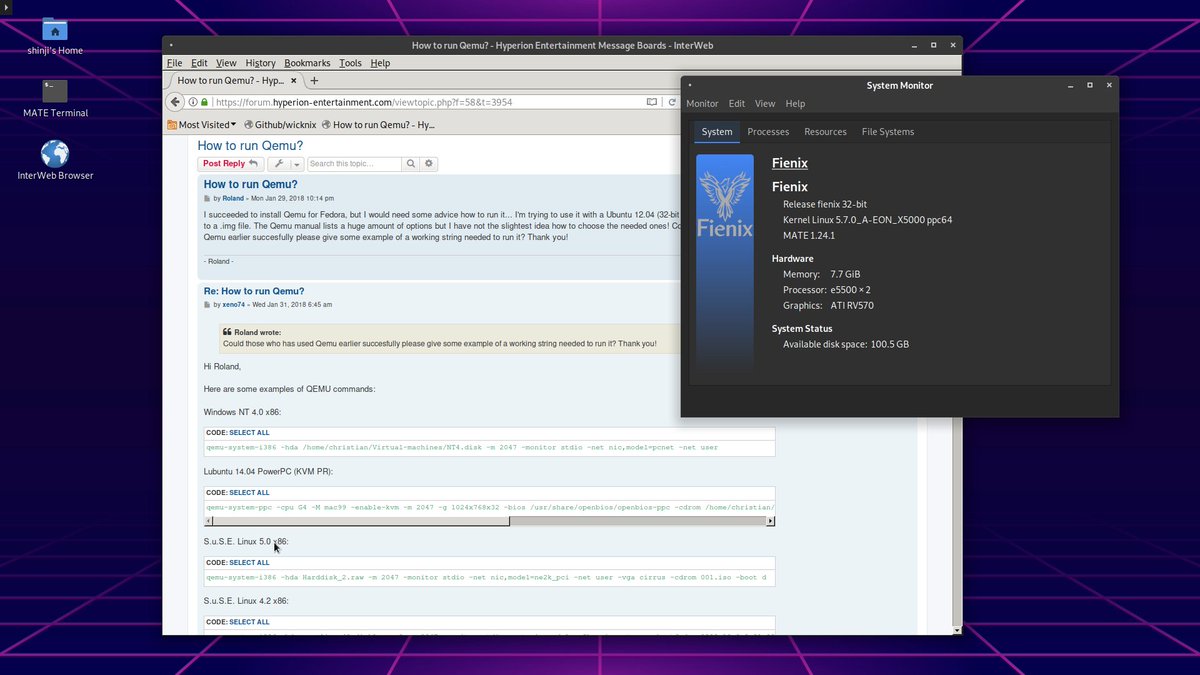Select the Graphics value 'ATI RV570'

[x=852, y=306]
